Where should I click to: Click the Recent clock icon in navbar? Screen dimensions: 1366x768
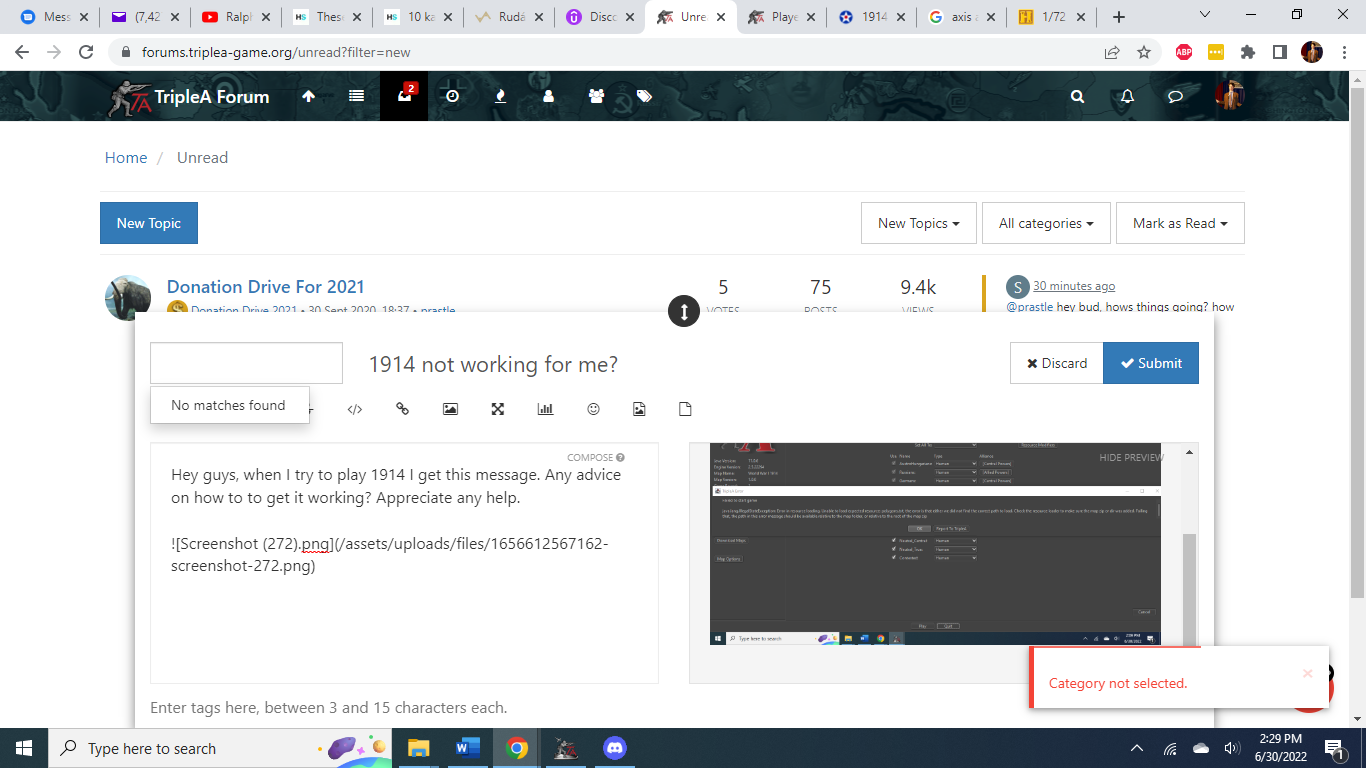click(x=452, y=96)
